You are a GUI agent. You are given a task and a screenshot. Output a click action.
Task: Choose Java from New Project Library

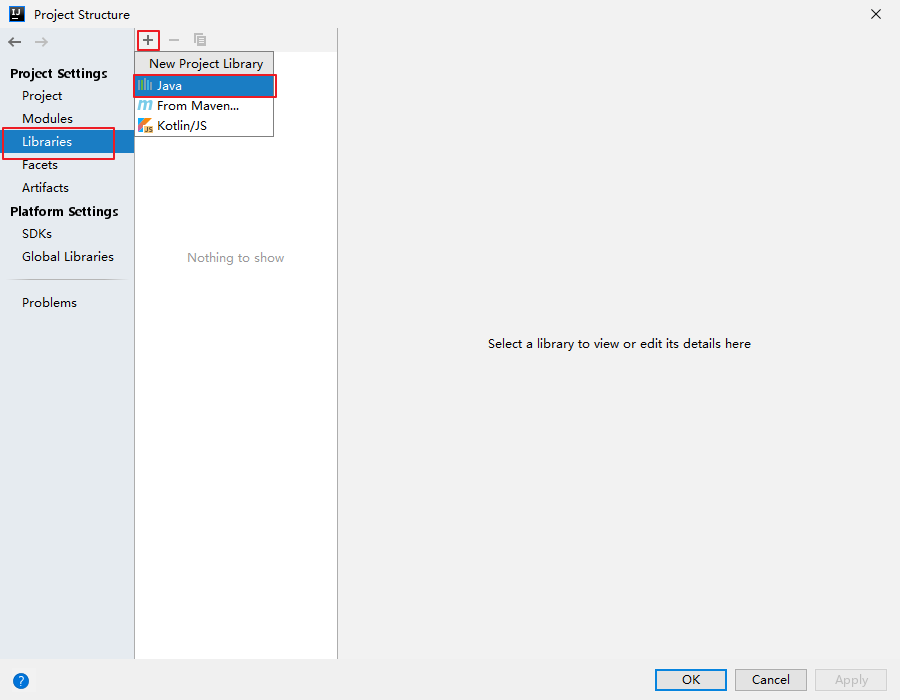(x=204, y=86)
